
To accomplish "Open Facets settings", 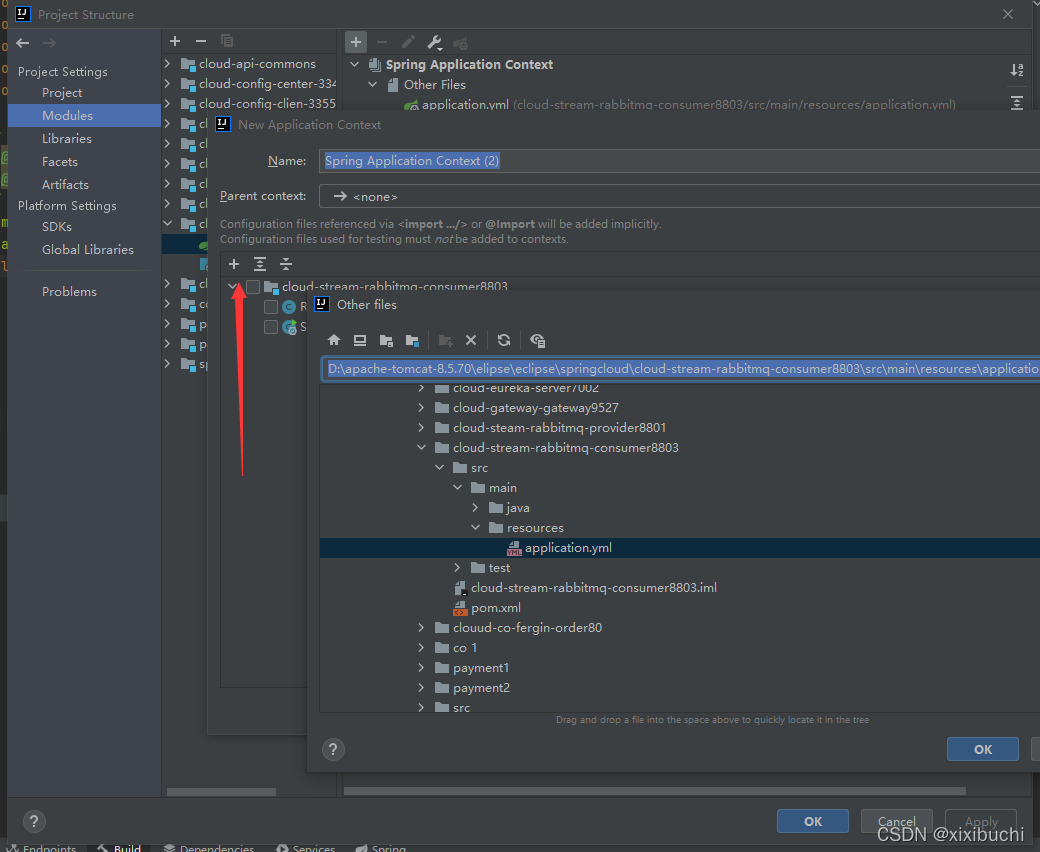I will pos(60,162).
